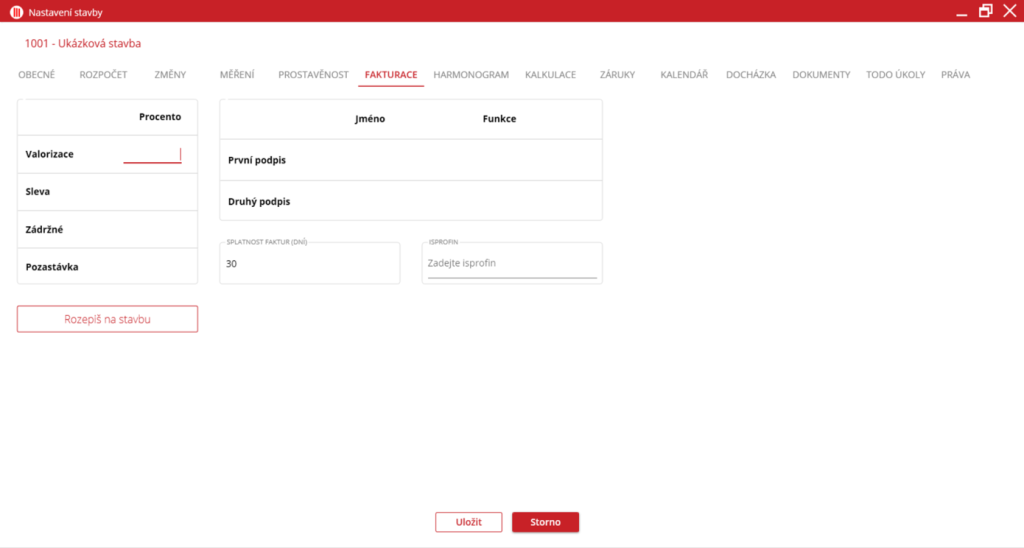Click the app logo in the title bar
The image size is (1024, 548).
(x=16, y=12)
